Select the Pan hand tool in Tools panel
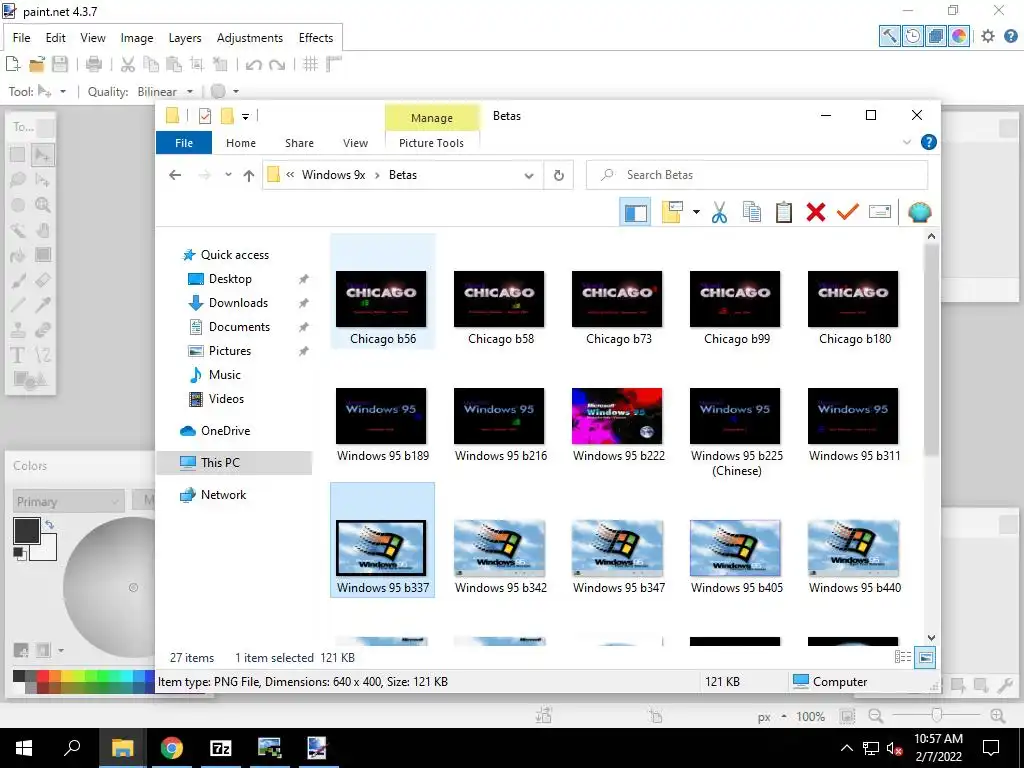 pos(43,230)
